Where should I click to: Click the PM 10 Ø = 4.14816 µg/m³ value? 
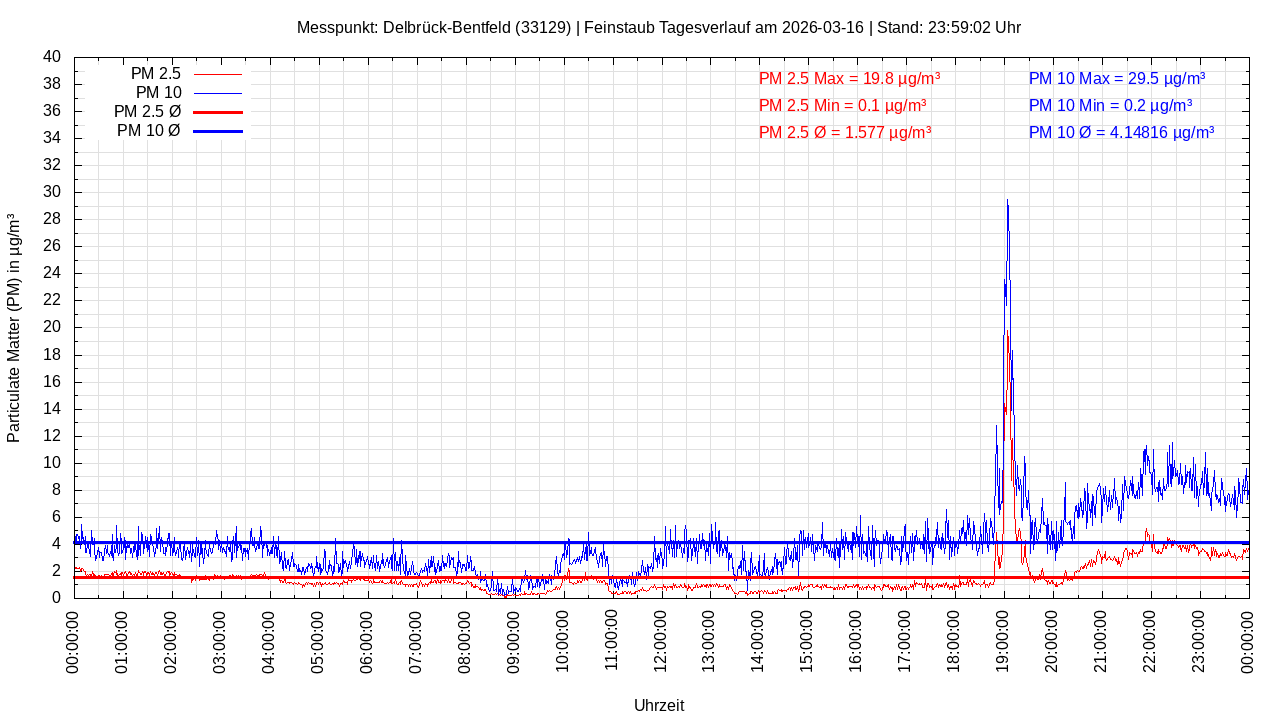[1121, 132]
